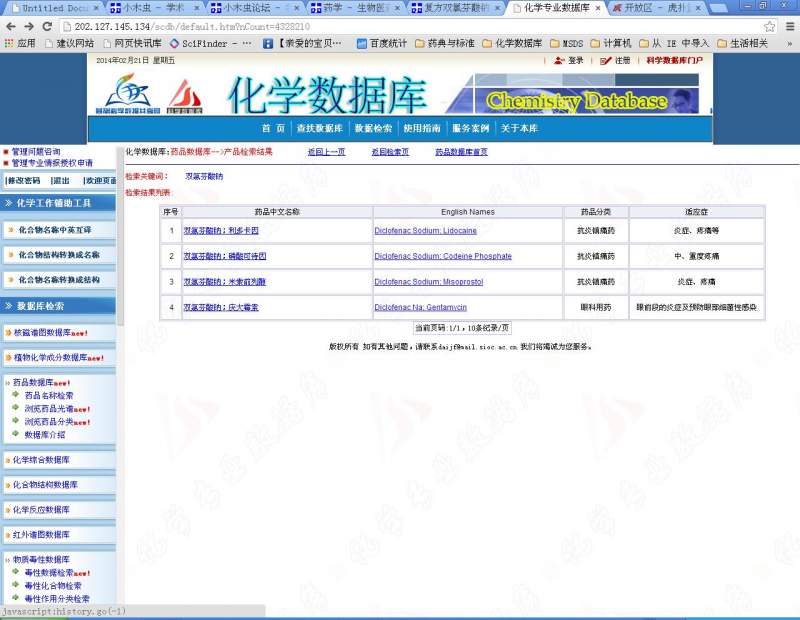
Task: Click the 返回上一页 link
Action: pos(326,152)
